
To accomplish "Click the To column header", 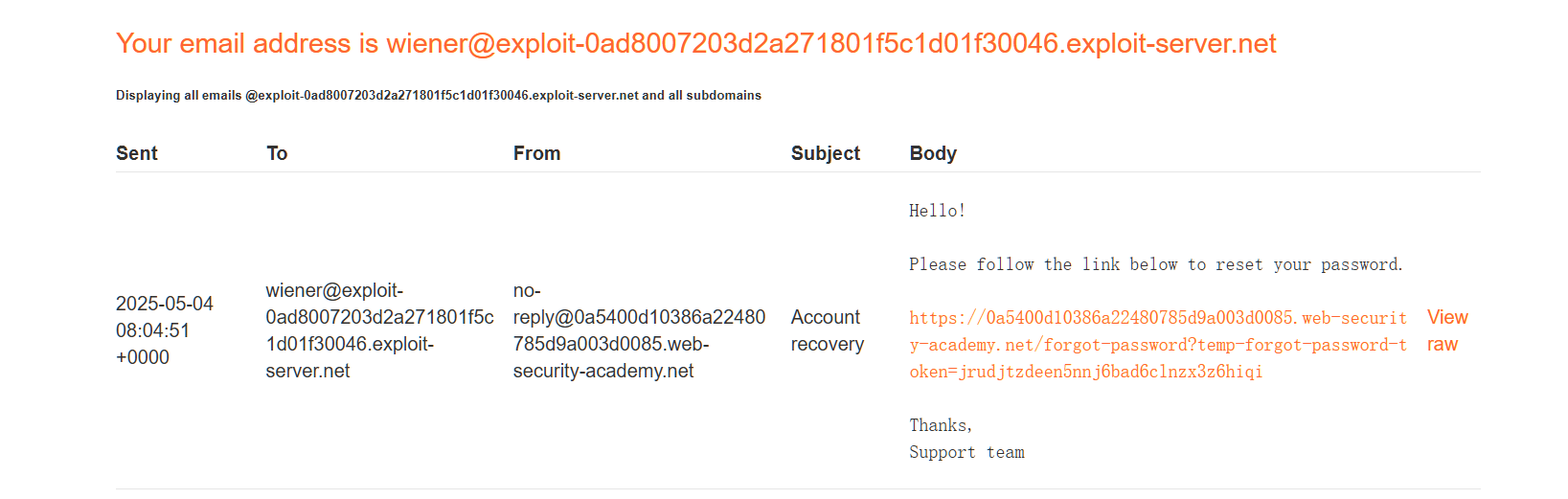I will point(277,153).
